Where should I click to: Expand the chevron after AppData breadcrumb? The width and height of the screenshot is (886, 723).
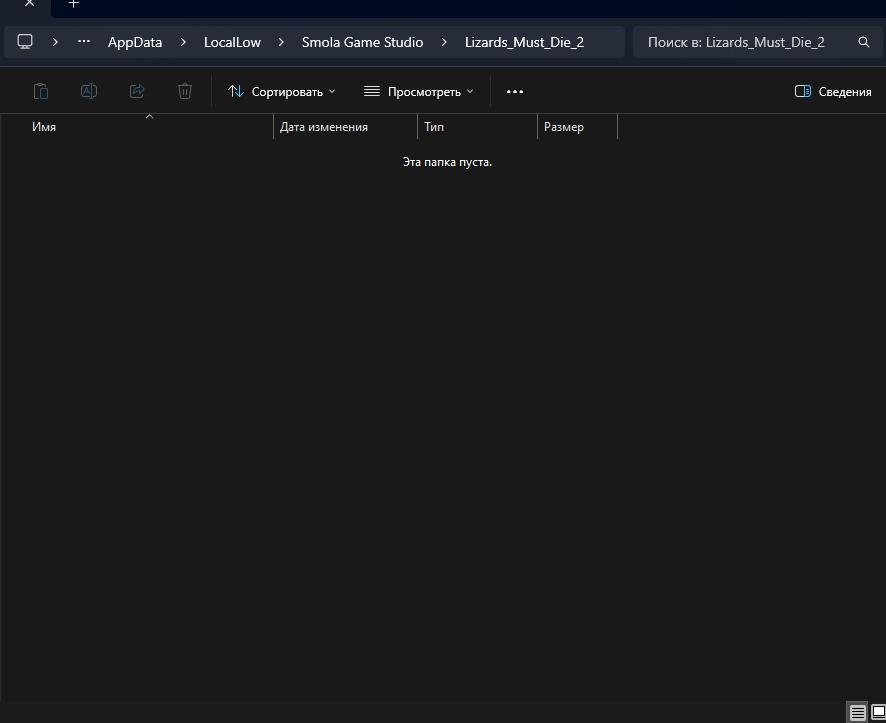(x=184, y=42)
